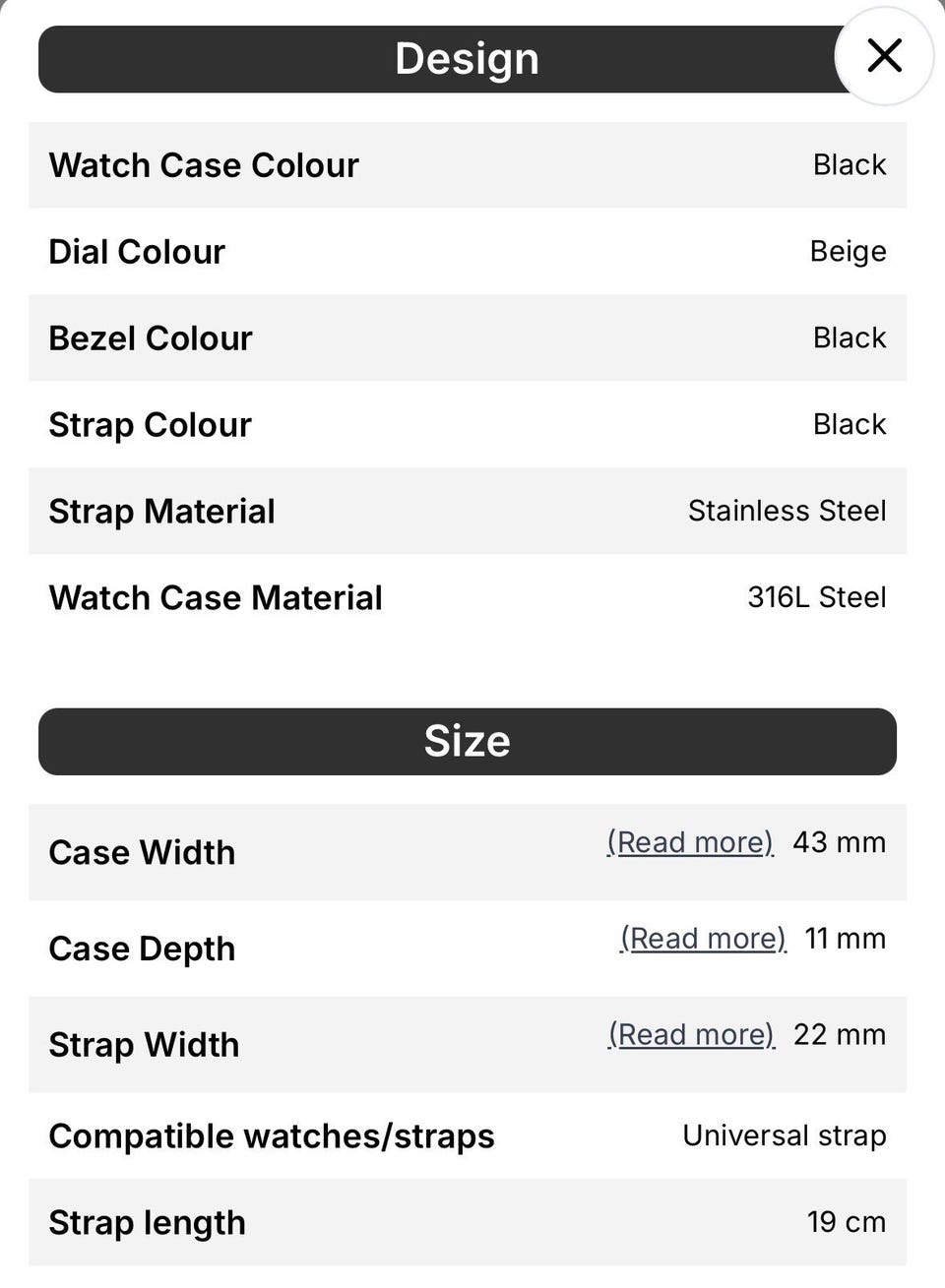Click the Universal strap value
Image resolution: width=945 pixels, height=1288 pixels.
784,1135
